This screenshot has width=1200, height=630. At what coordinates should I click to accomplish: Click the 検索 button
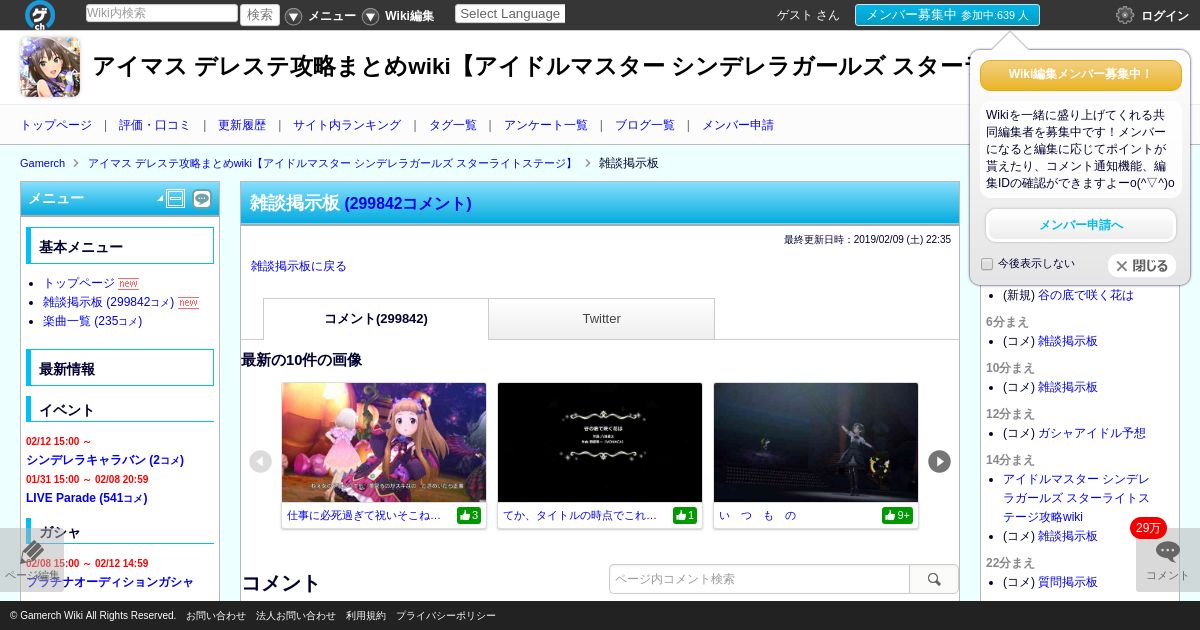click(x=260, y=14)
